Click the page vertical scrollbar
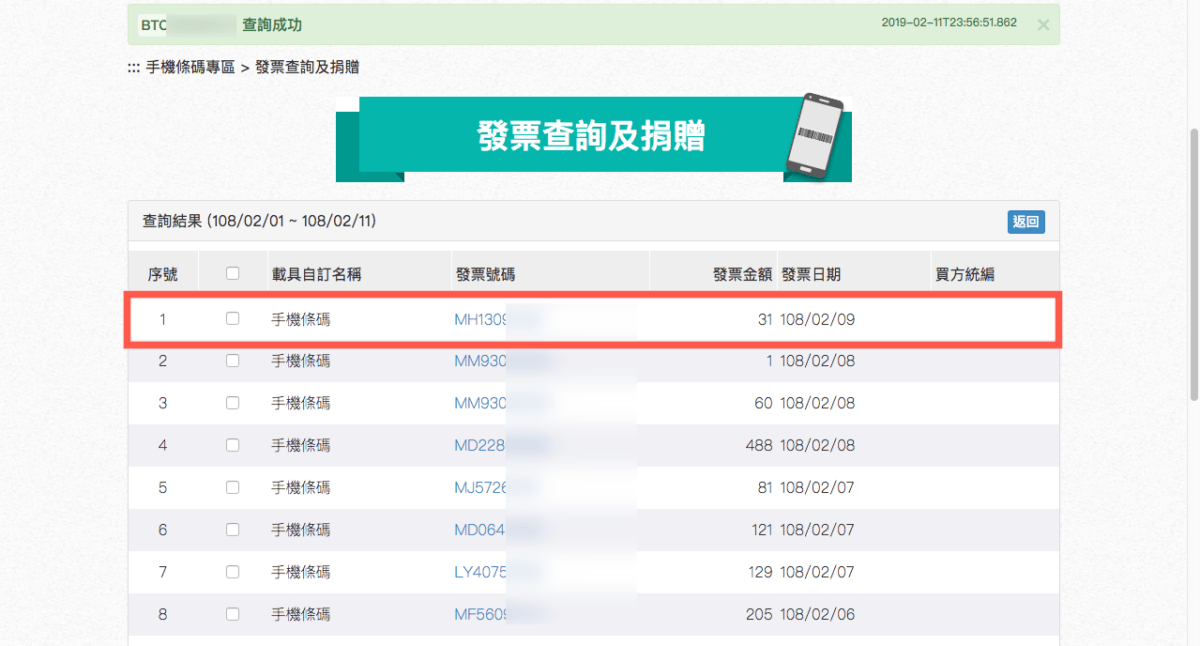Image resolution: width=1200 pixels, height=646 pixels. coord(1193,265)
